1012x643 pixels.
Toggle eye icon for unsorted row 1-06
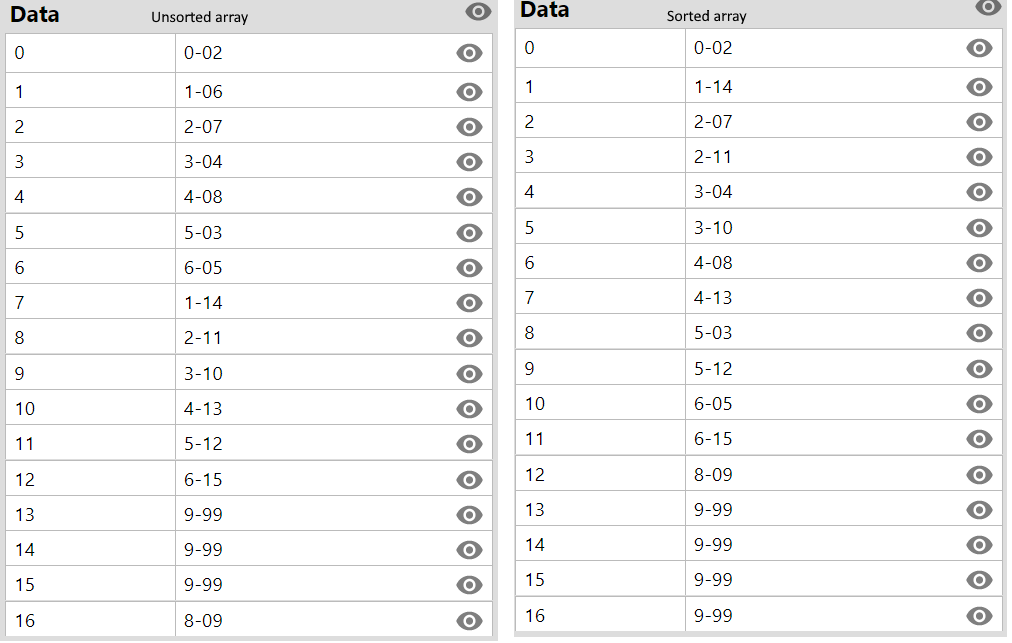click(469, 92)
